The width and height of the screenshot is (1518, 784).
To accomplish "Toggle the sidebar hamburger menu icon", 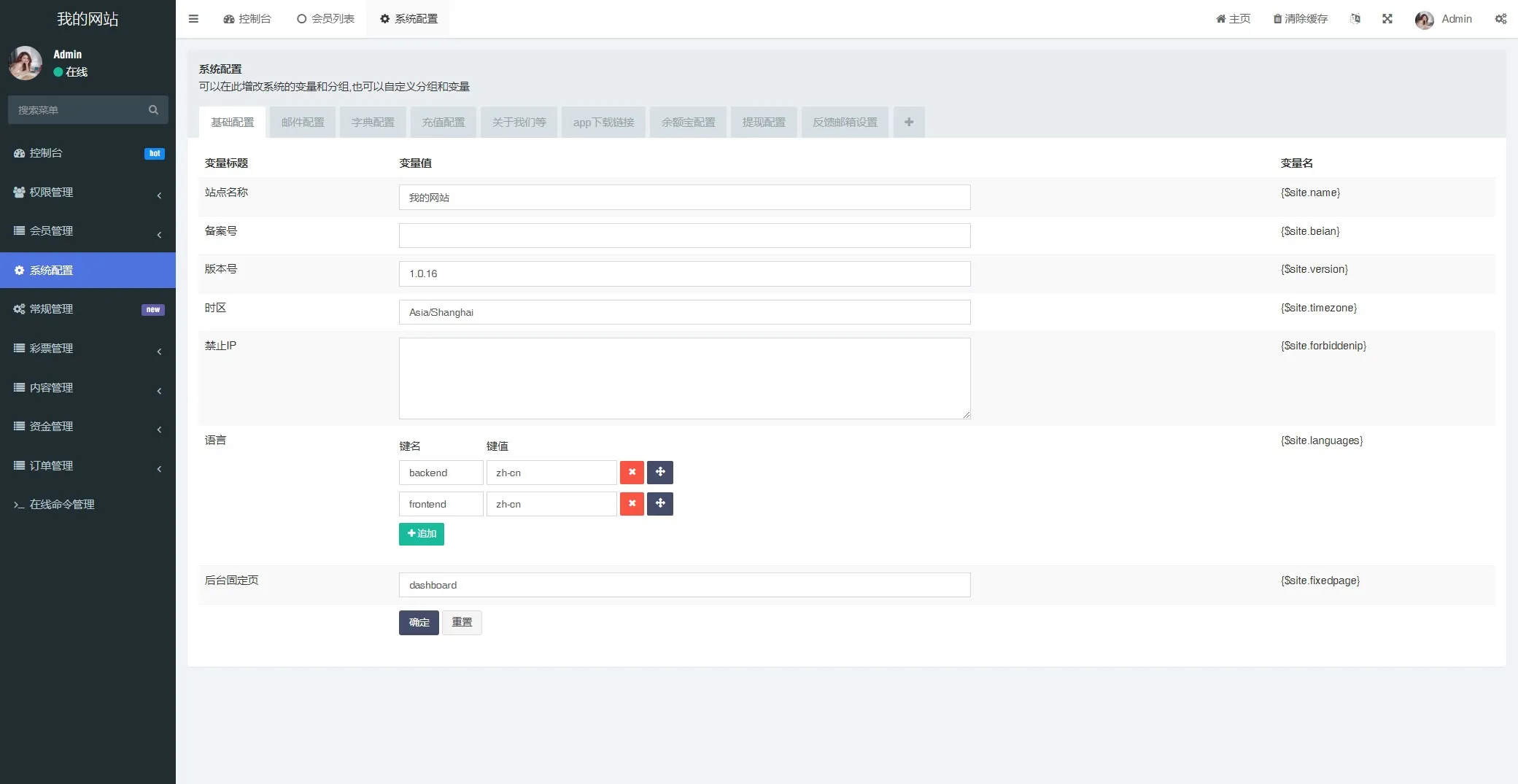I will tap(193, 19).
